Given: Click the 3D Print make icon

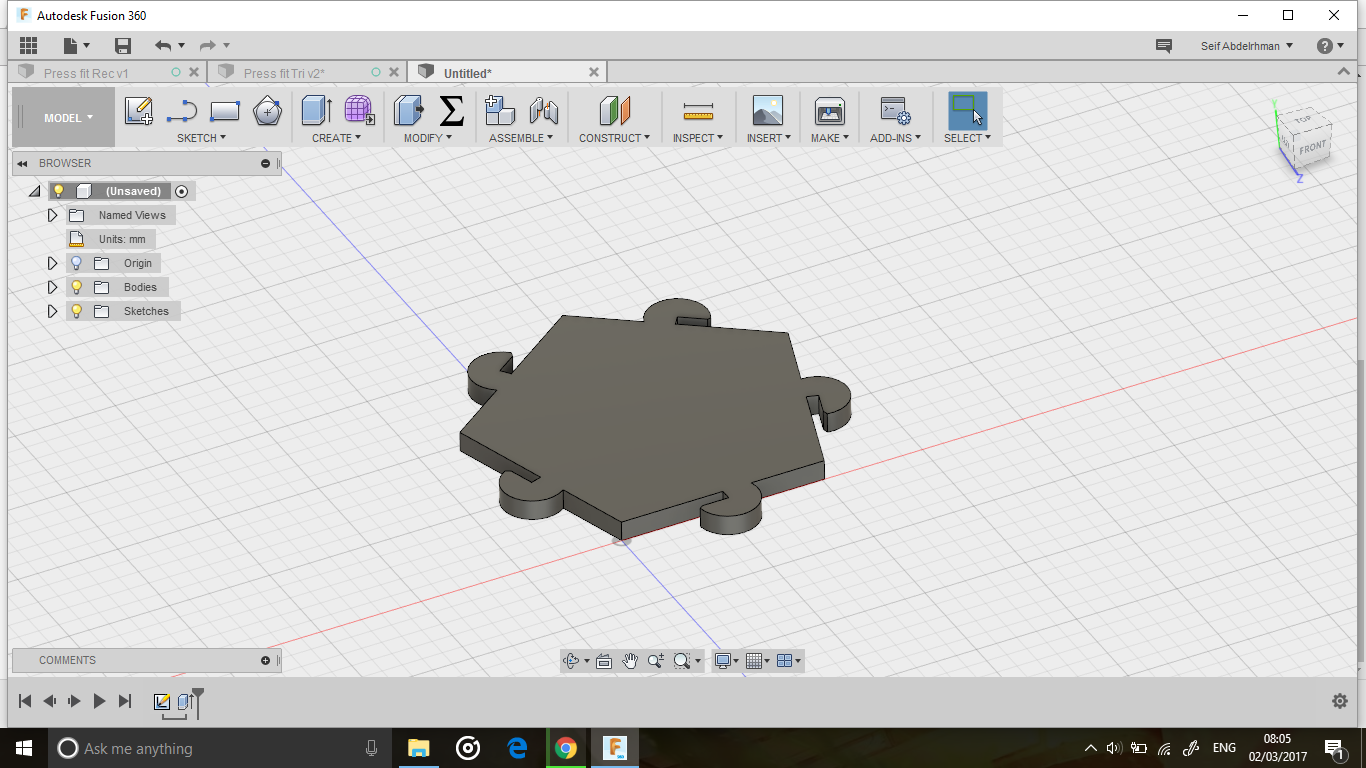Looking at the screenshot, I should [830, 110].
